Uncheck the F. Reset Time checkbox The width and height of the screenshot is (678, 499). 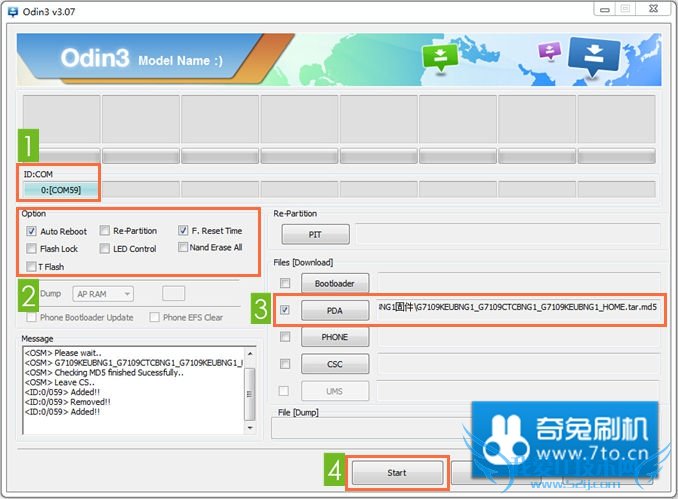point(183,230)
